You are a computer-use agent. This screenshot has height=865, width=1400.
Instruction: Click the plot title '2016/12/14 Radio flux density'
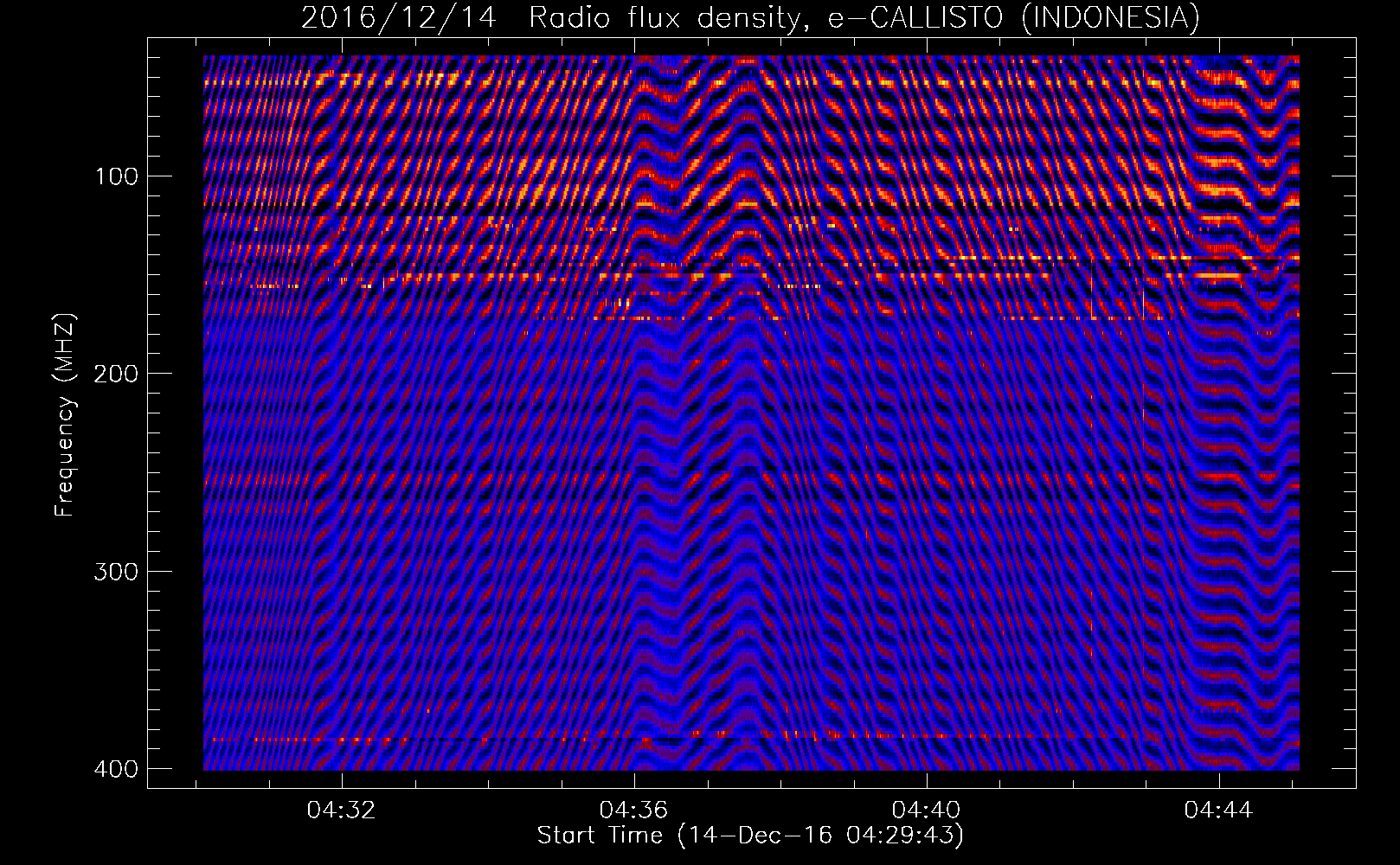tap(750, 17)
